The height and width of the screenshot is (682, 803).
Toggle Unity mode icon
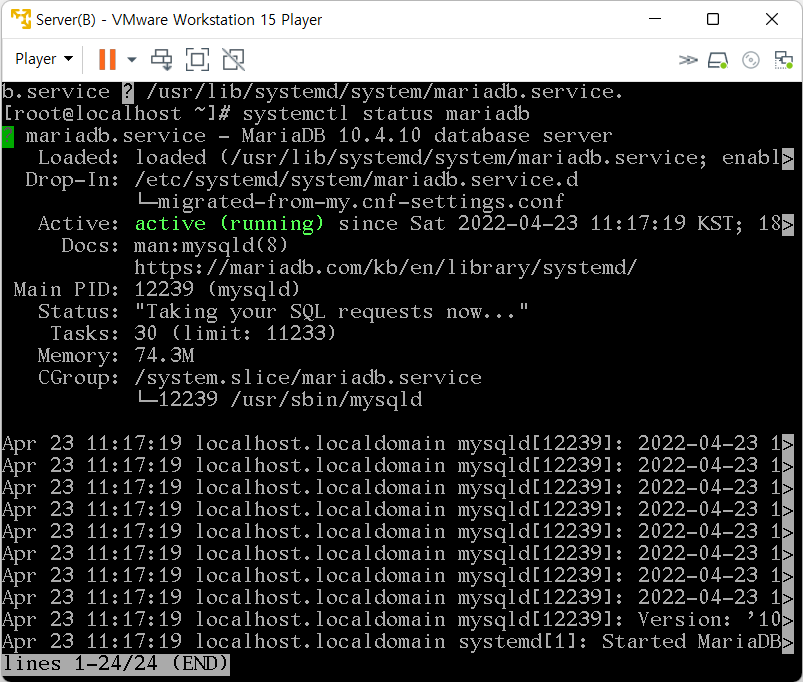coord(234,59)
